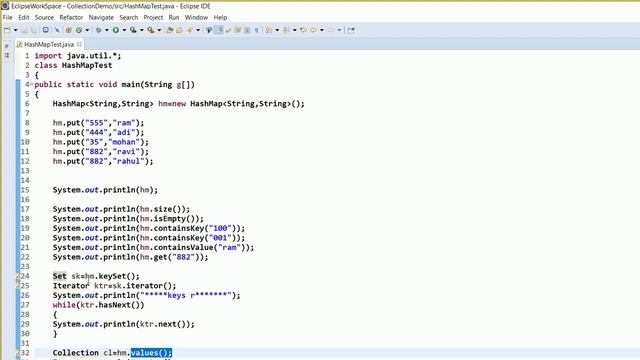This screenshot has width=640, height=360.
Task: Toggle Block Selection mode
Action: pyautogui.click(x=237, y=30)
